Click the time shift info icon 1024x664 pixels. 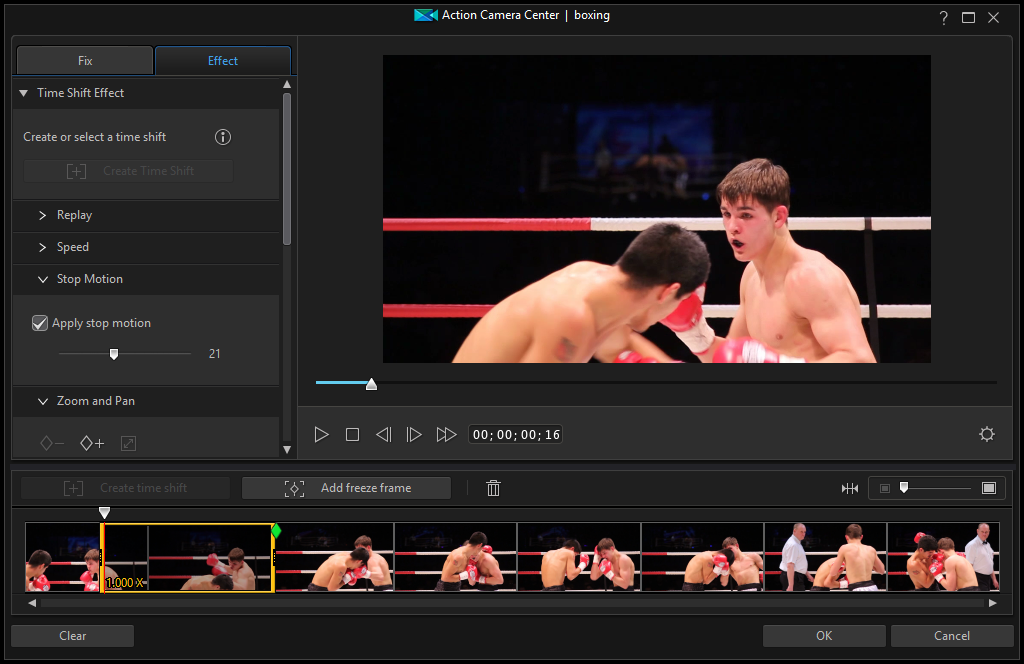coord(223,137)
